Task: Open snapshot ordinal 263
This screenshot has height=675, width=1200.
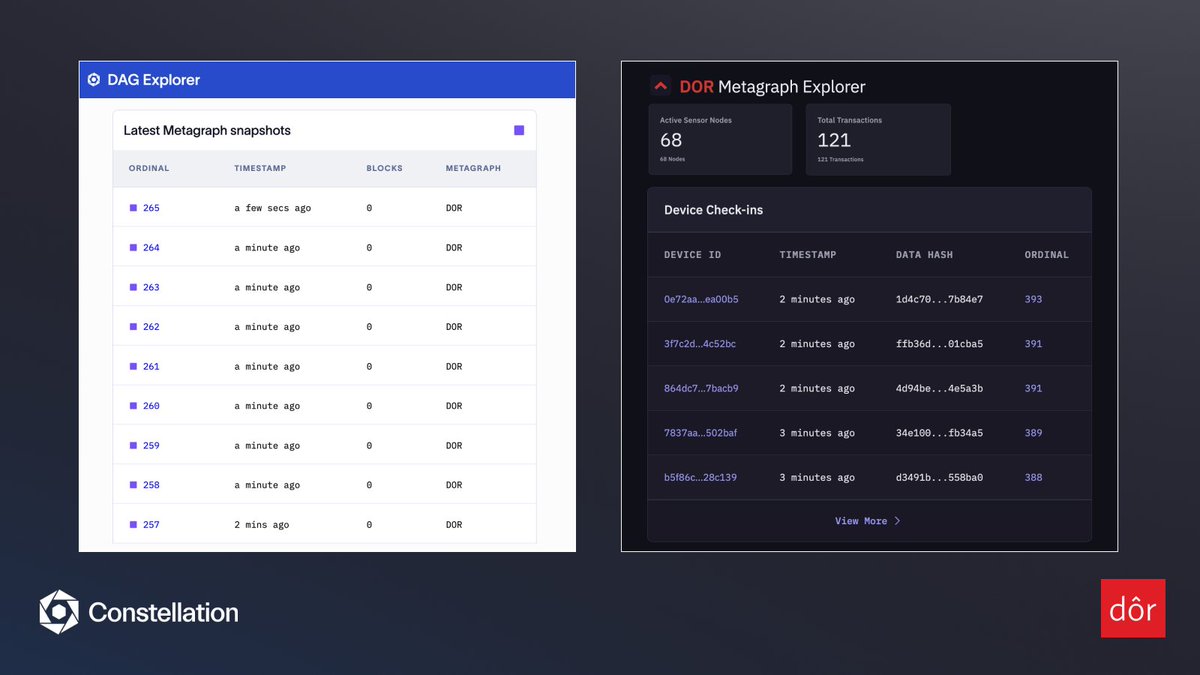Action: (x=151, y=287)
